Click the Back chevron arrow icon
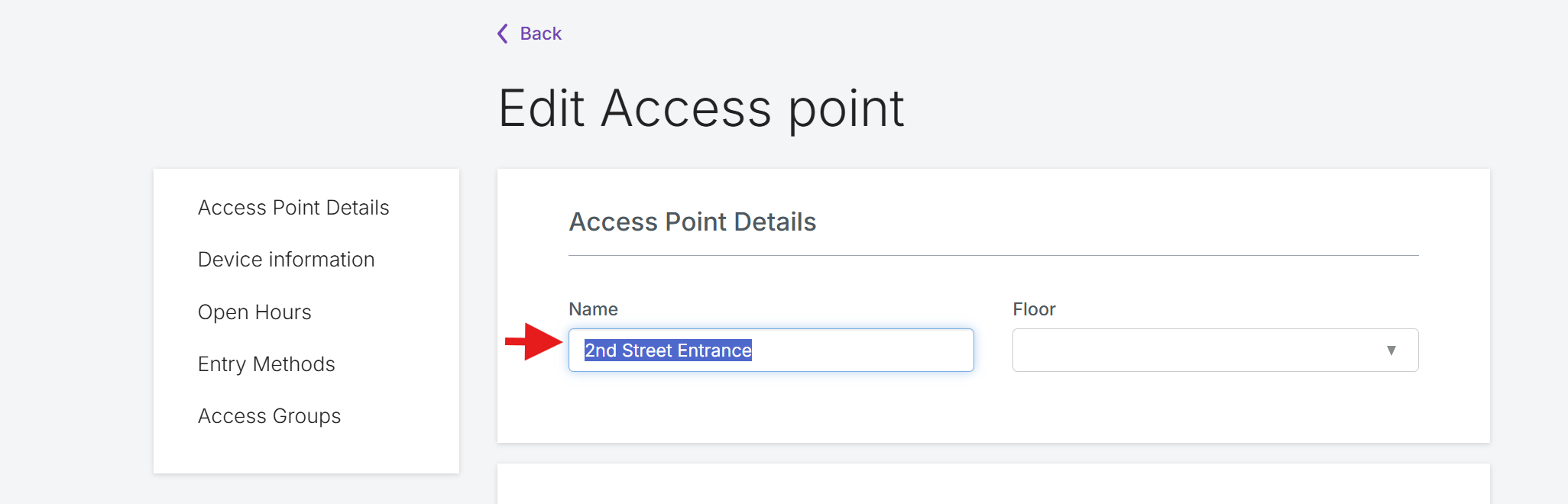Screen dimensions: 1568x504 pos(502,34)
